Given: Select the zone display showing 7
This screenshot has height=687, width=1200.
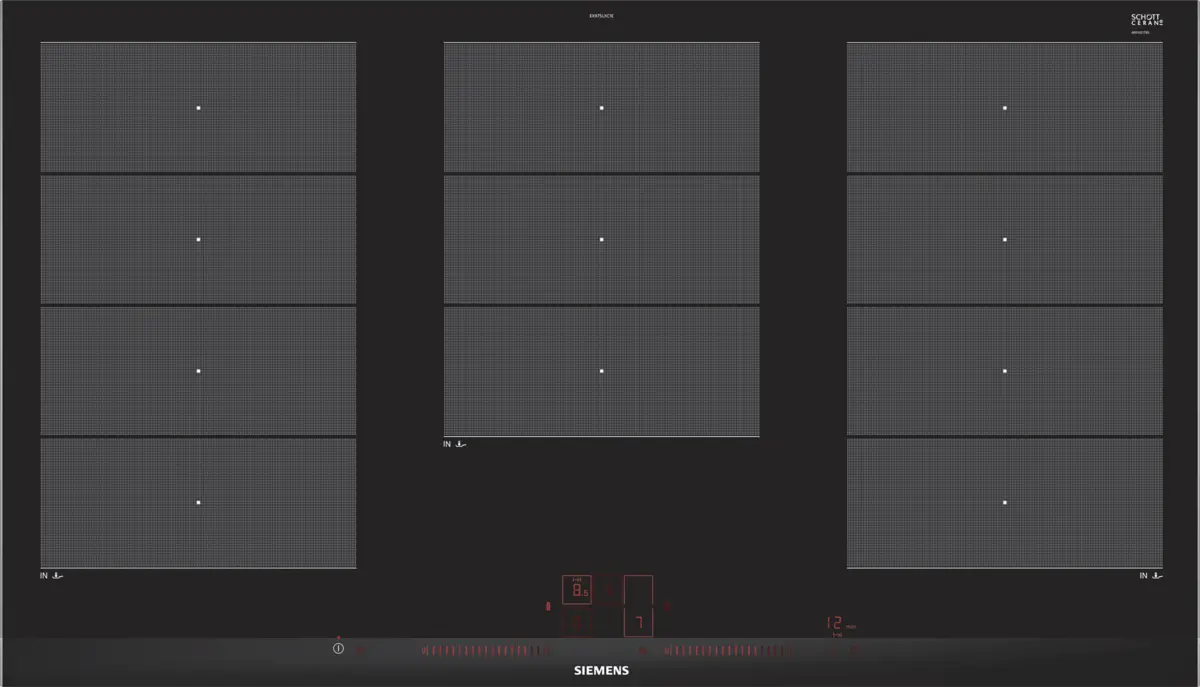Looking at the screenshot, I should tap(638, 622).
